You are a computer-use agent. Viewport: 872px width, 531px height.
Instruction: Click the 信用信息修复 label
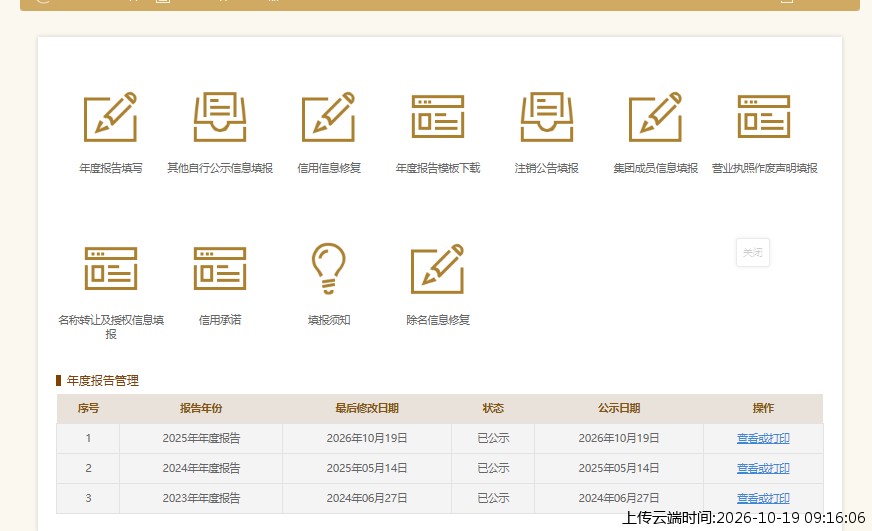point(329,168)
